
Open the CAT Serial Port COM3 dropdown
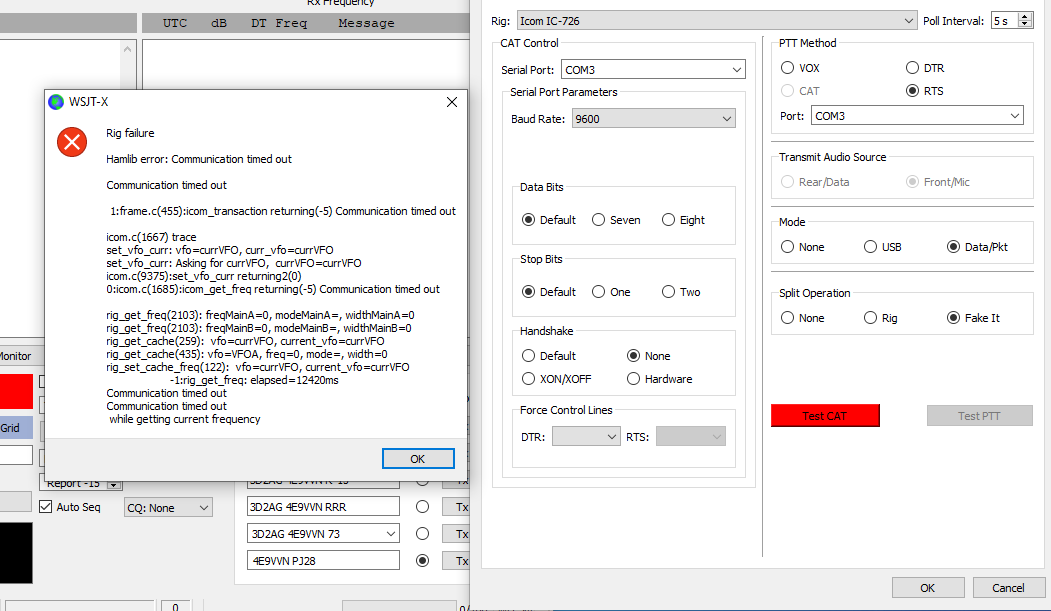653,70
